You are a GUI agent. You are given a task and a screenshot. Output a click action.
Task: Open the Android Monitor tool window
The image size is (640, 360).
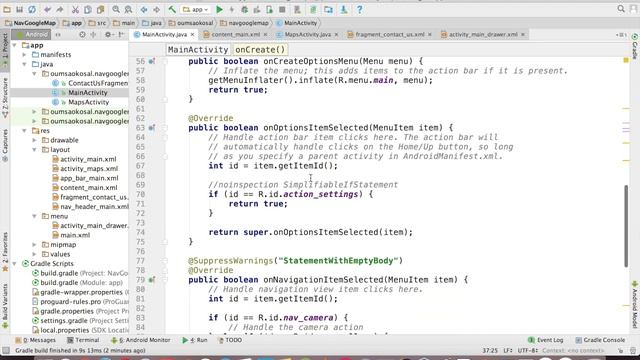141,340
